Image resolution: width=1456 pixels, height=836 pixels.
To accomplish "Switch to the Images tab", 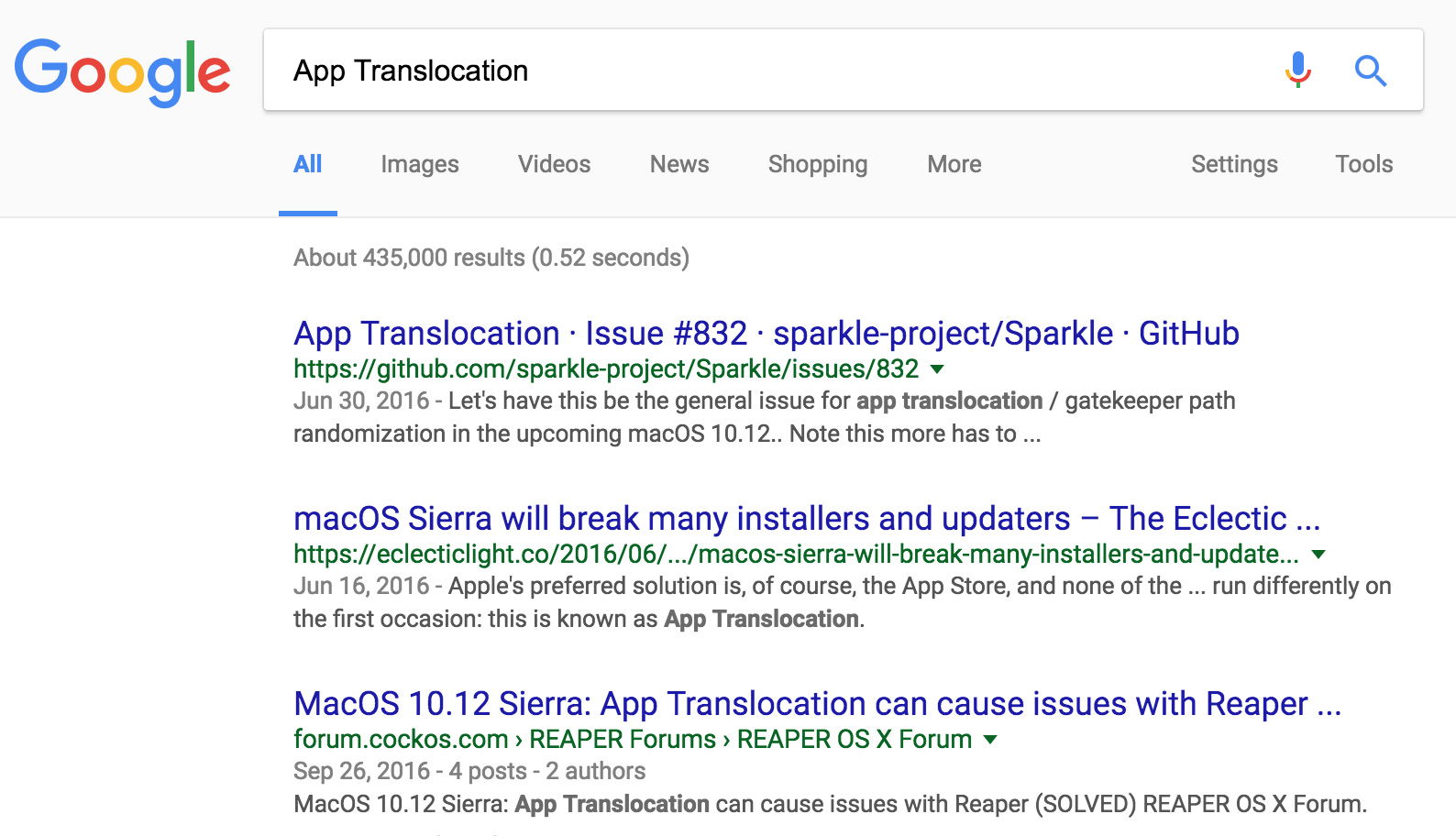I will pos(420,164).
